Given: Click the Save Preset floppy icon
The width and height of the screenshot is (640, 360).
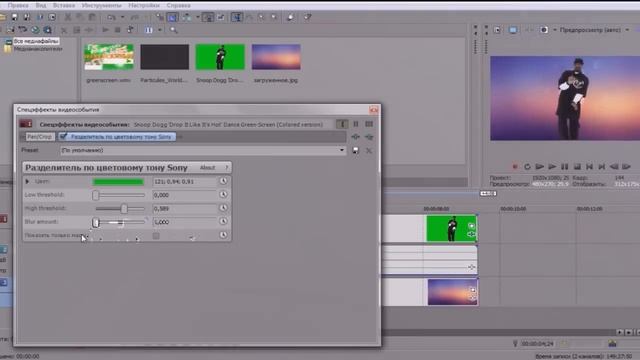Looking at the screenshot, I should click(356, 151).
